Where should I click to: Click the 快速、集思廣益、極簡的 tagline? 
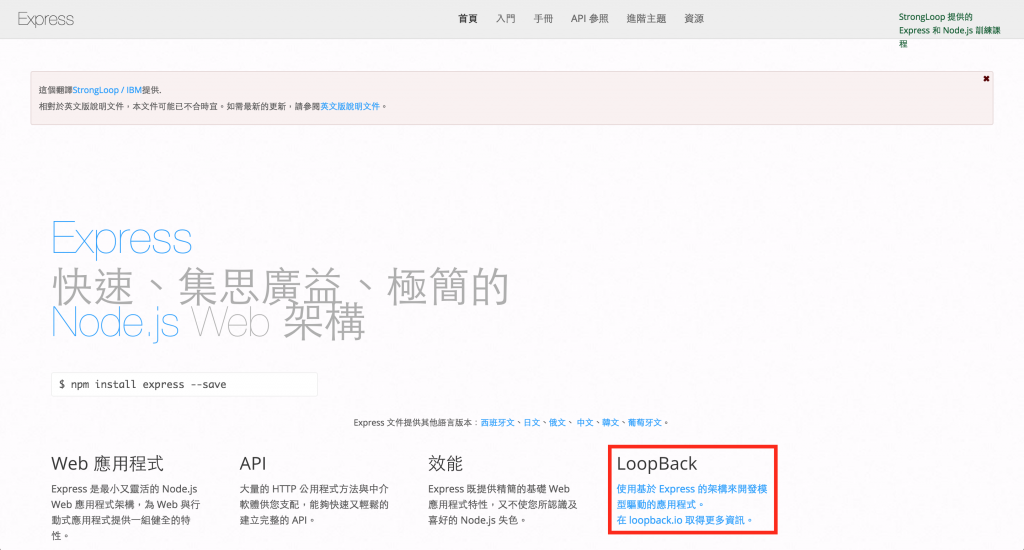[280, 286]
